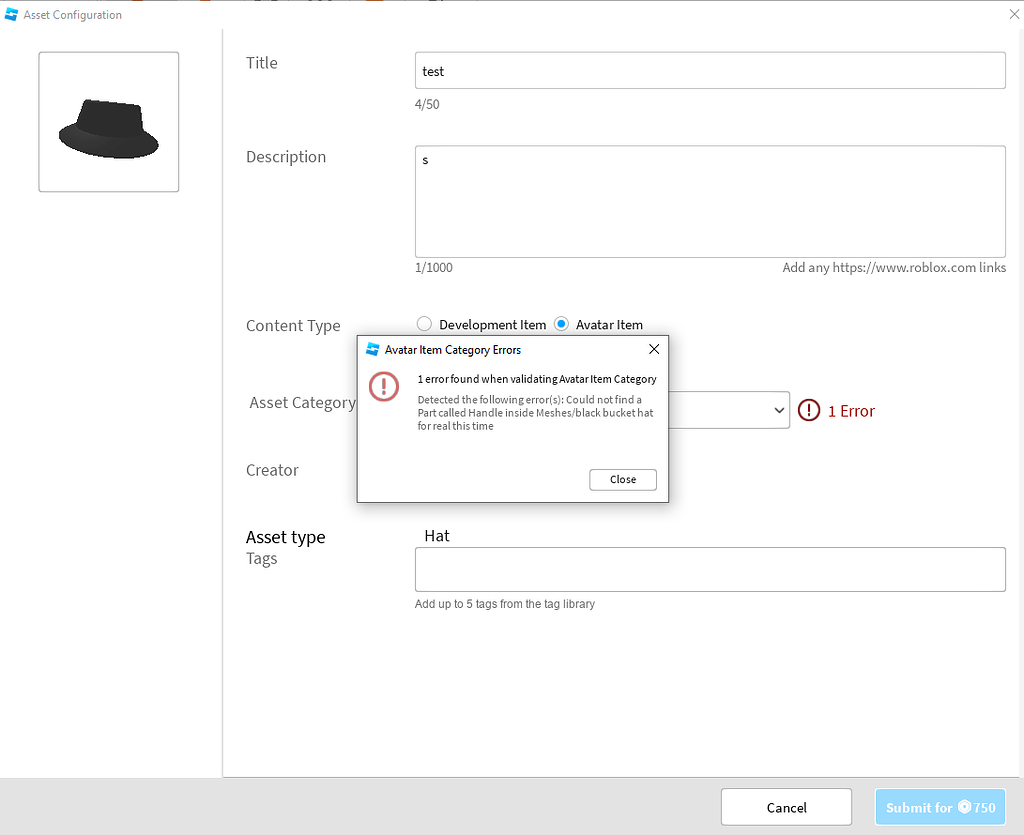Click the dropdown arrow beside the category field
The width and height of the screenshot is (1024, 835).
point(779,410)
